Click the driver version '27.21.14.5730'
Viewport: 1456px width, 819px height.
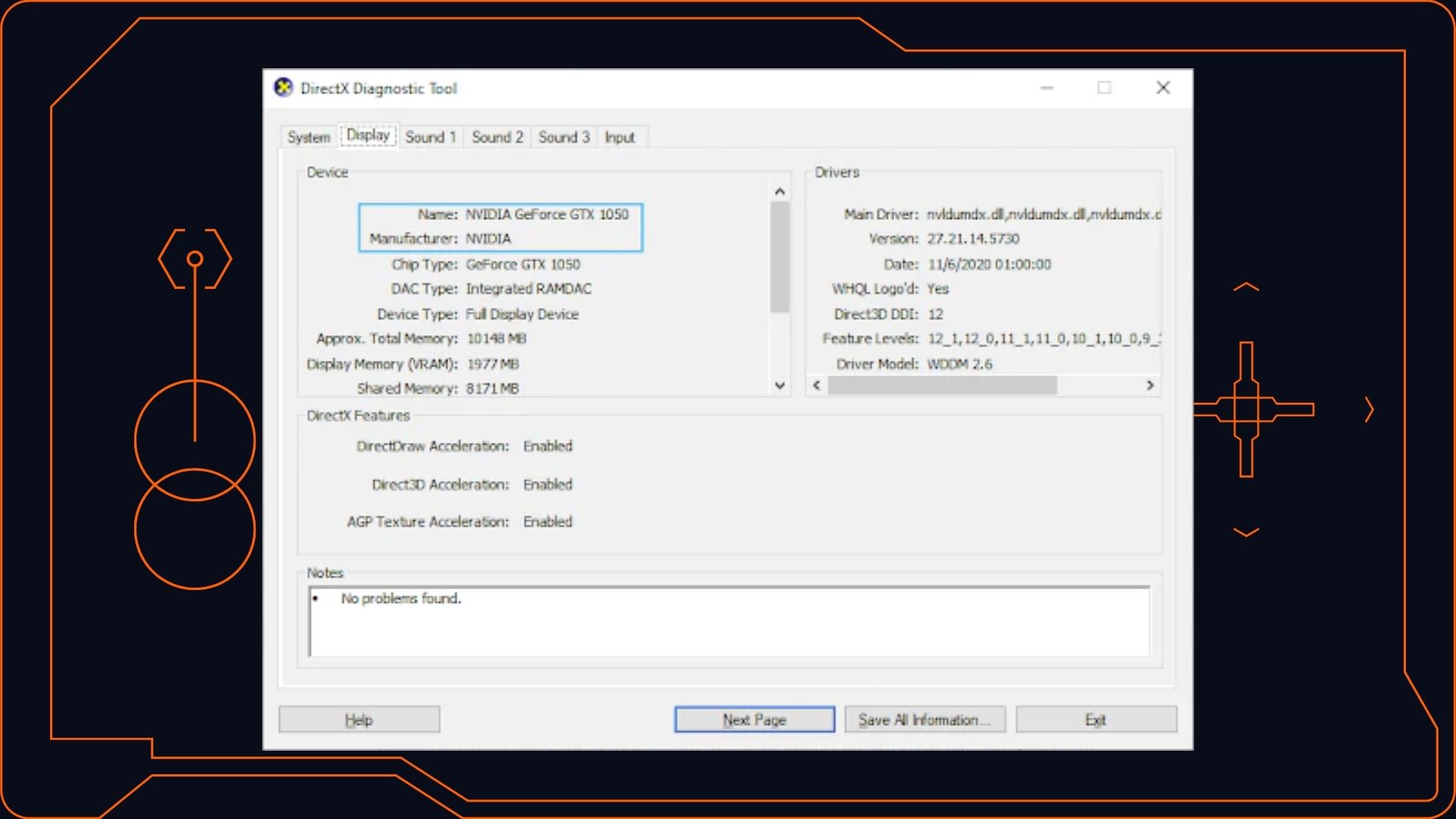(973, 239)
